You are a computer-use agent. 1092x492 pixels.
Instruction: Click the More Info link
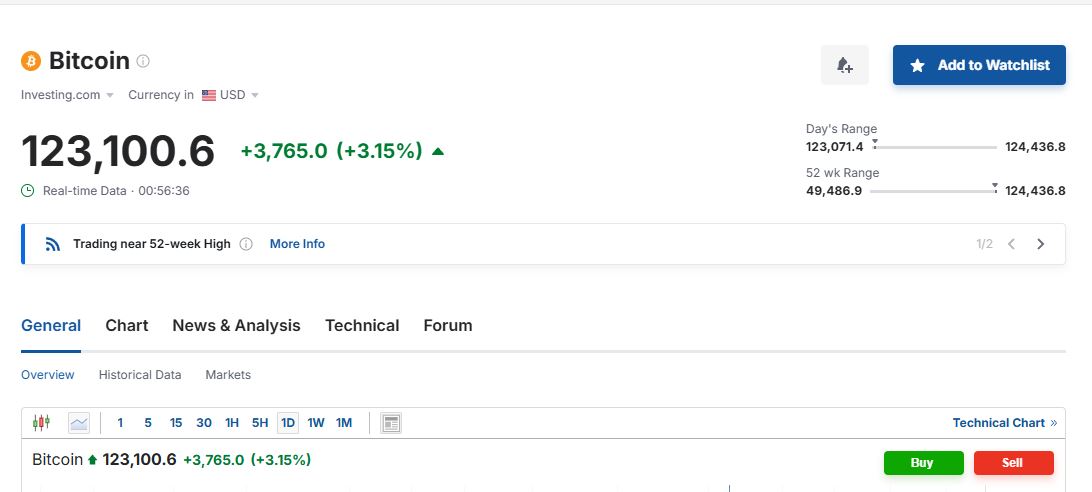[297, 244]
